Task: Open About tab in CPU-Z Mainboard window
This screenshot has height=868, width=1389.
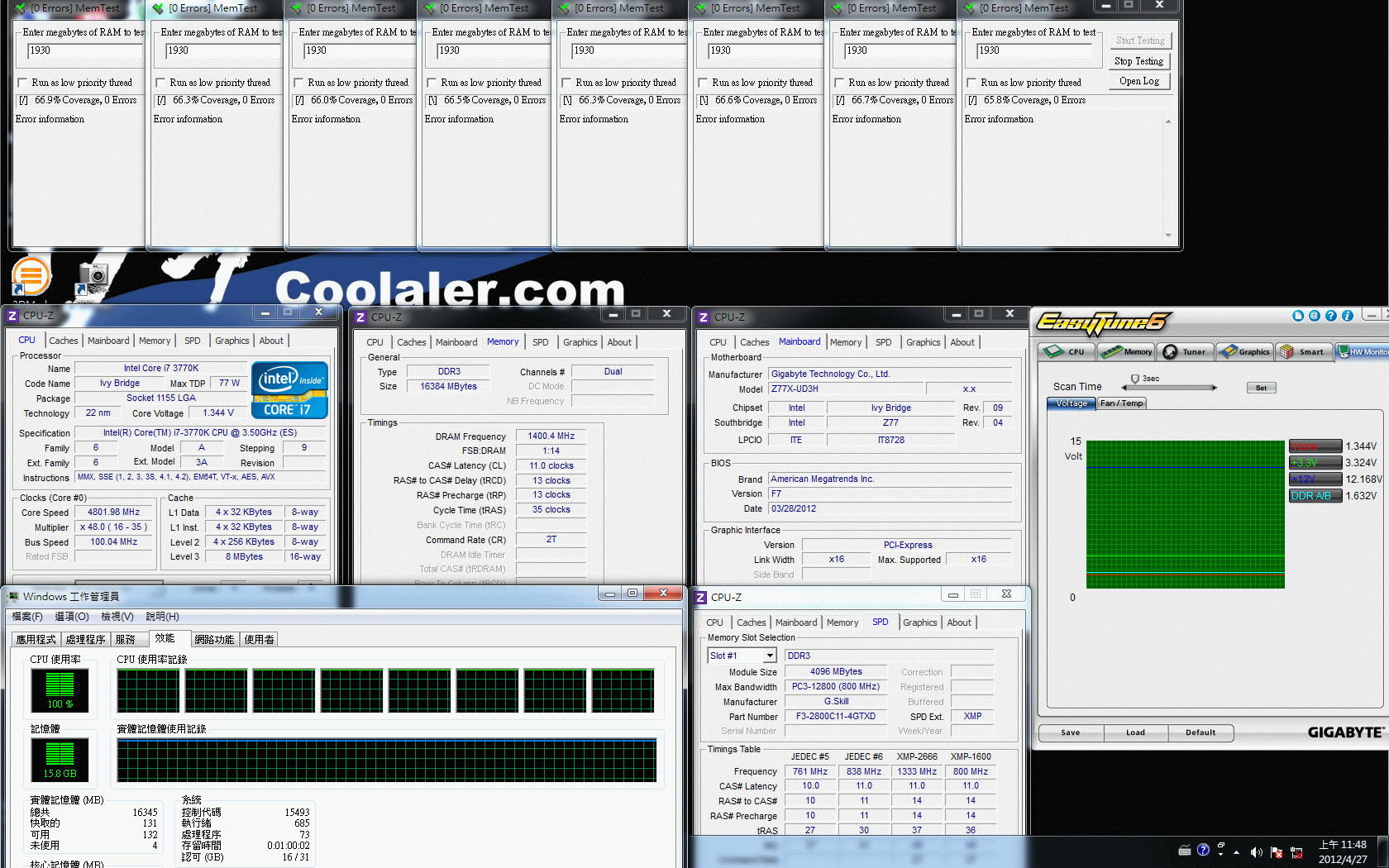Action: [962, 342]
